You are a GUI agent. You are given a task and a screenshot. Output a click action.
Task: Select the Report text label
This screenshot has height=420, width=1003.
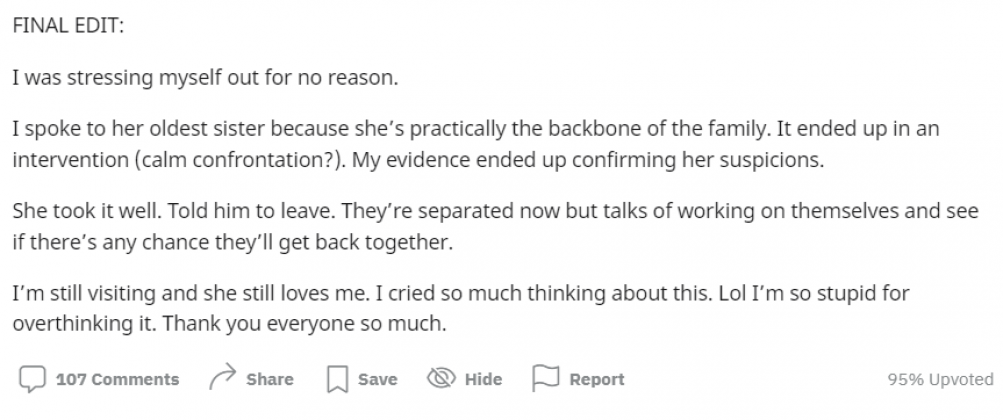(x=597, y=379)
